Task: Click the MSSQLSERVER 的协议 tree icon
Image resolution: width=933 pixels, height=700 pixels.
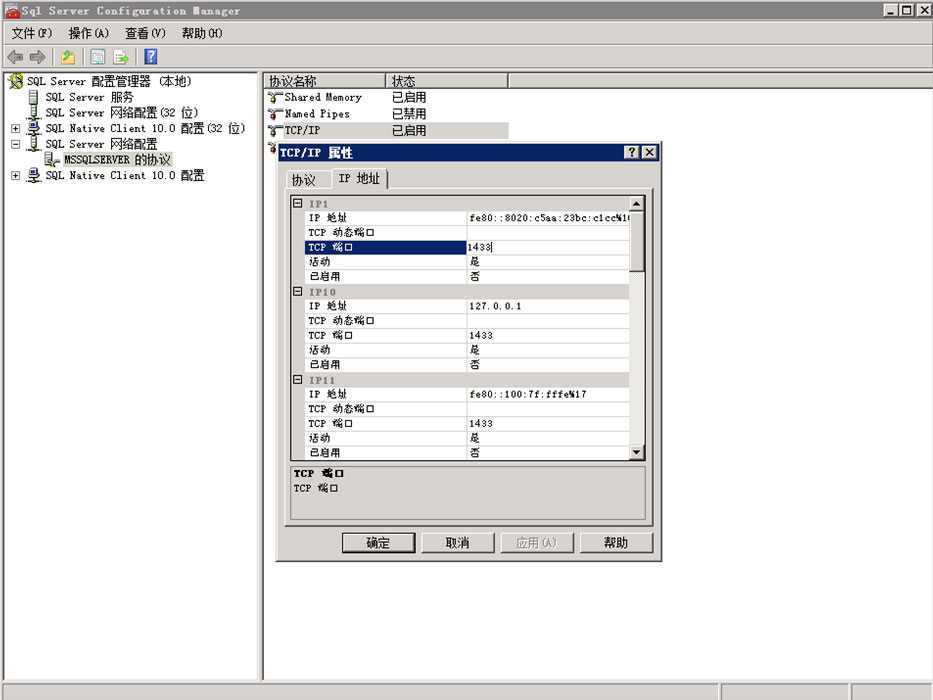Action: click(x=52, y=160)
